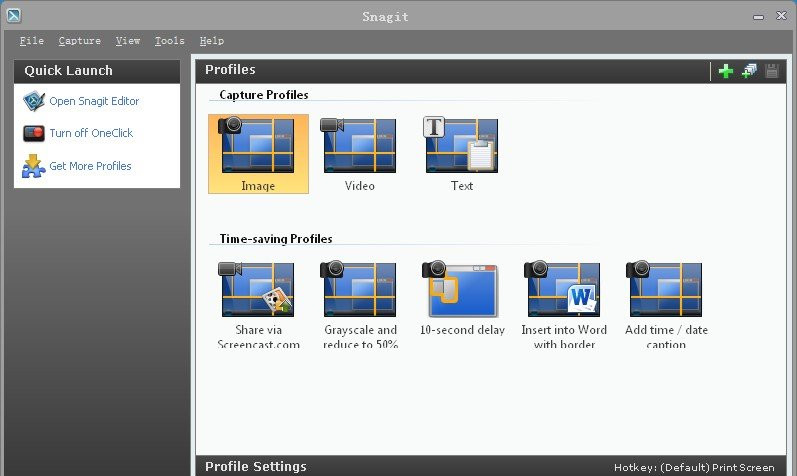The height and width of the screenshot is (476, 797).
Task: Click the Snagit app icon in title bar
Action: (14, 16)
